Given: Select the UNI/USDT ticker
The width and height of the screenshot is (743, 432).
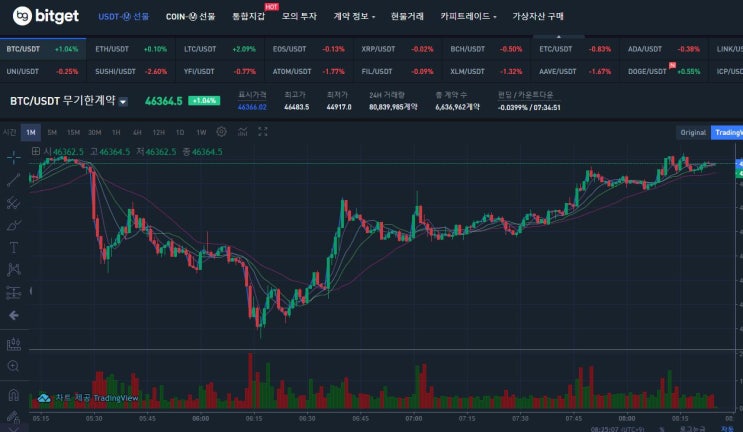Looking at the screenshot, I should 43,71.
